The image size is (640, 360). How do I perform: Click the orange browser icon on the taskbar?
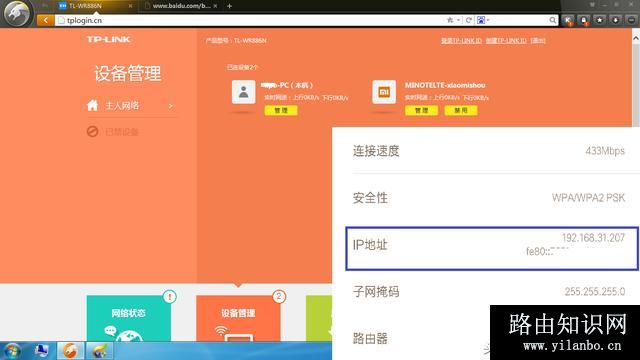coord(70,351)
